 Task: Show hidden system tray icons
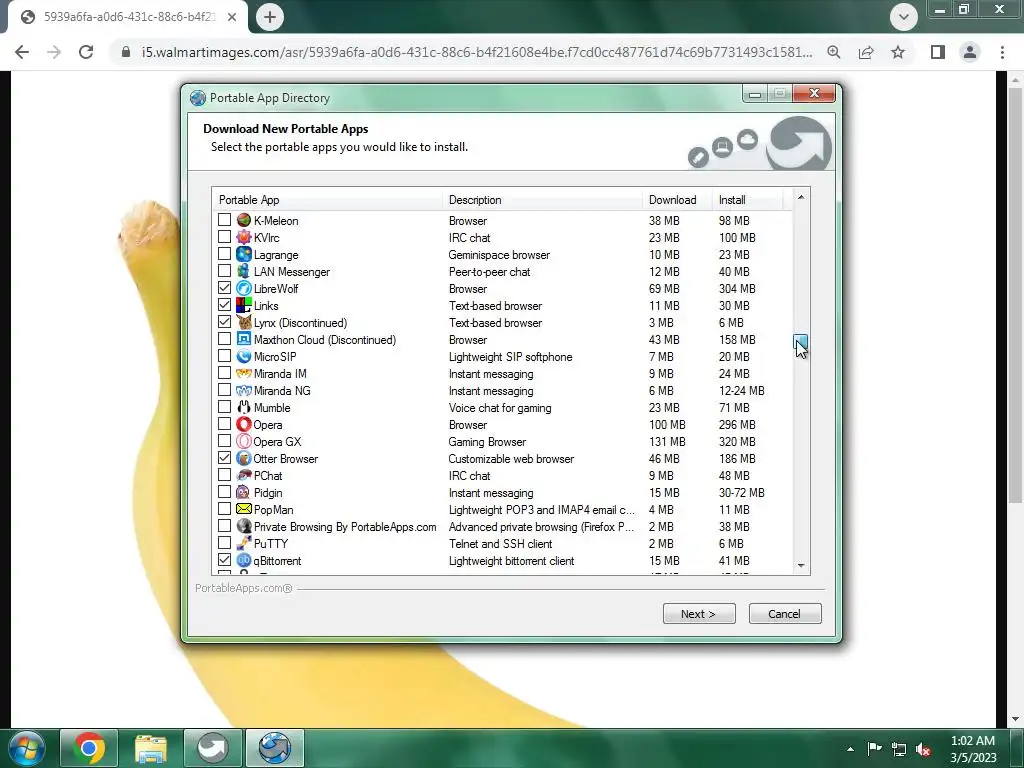850,749
